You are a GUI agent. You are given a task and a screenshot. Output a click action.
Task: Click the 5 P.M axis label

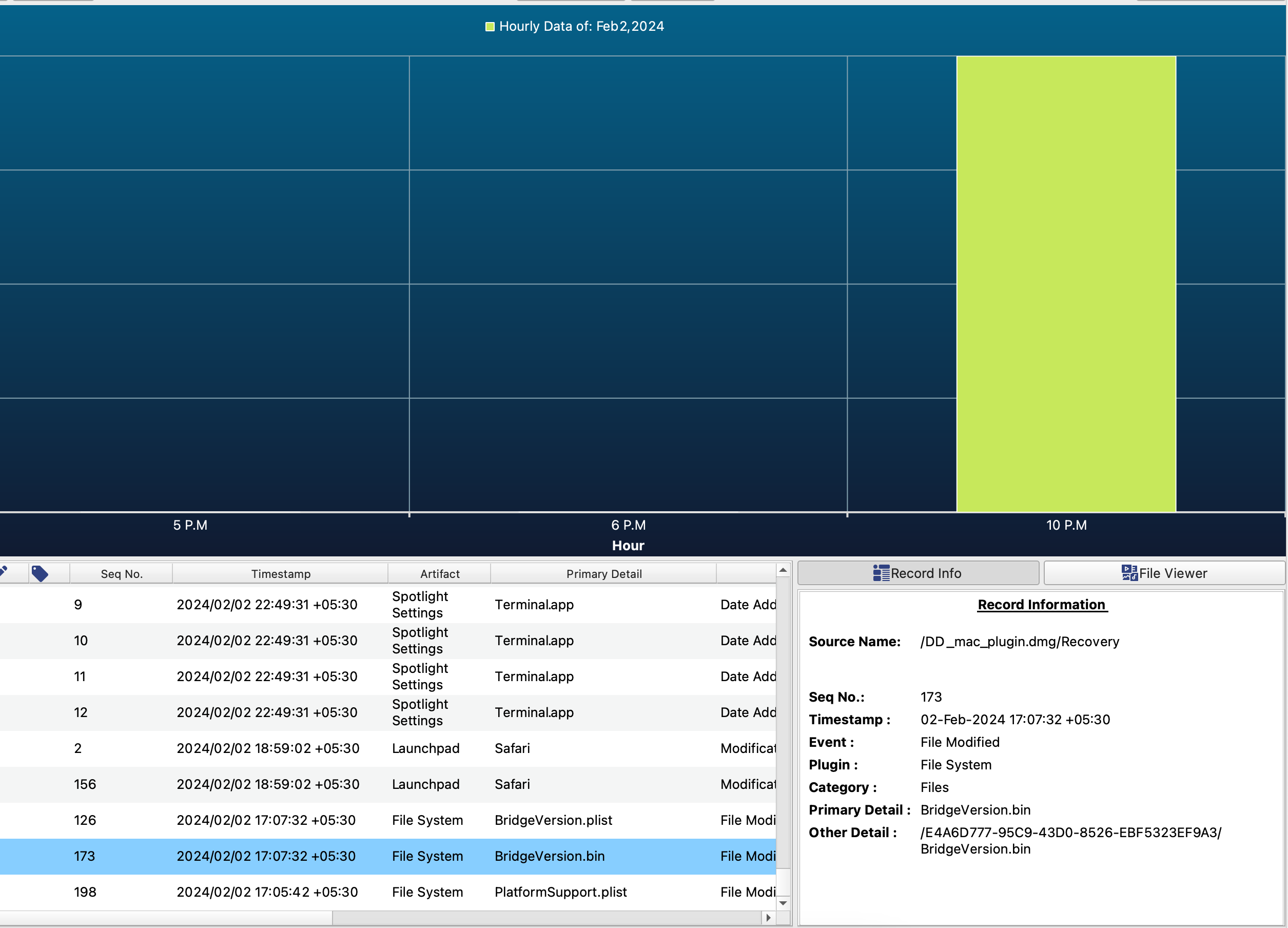(x=190, y=526)
